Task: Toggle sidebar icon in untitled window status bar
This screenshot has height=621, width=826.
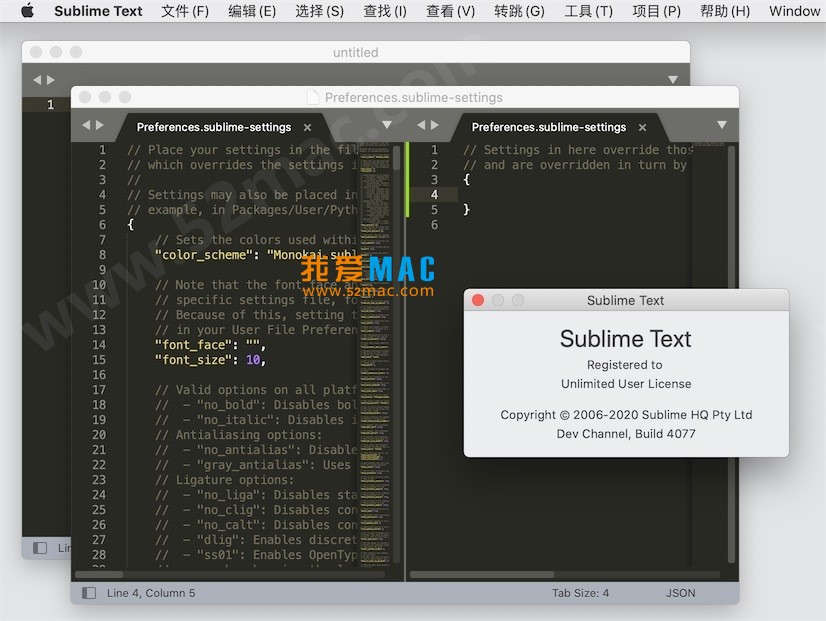Action: click(40, 548)
